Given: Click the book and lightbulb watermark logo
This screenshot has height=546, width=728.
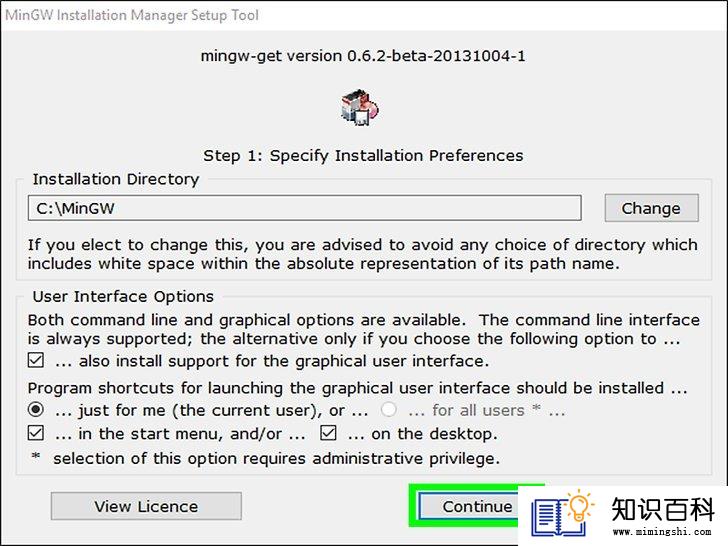Looking at the screenshot, I should (x=563, y=513).
